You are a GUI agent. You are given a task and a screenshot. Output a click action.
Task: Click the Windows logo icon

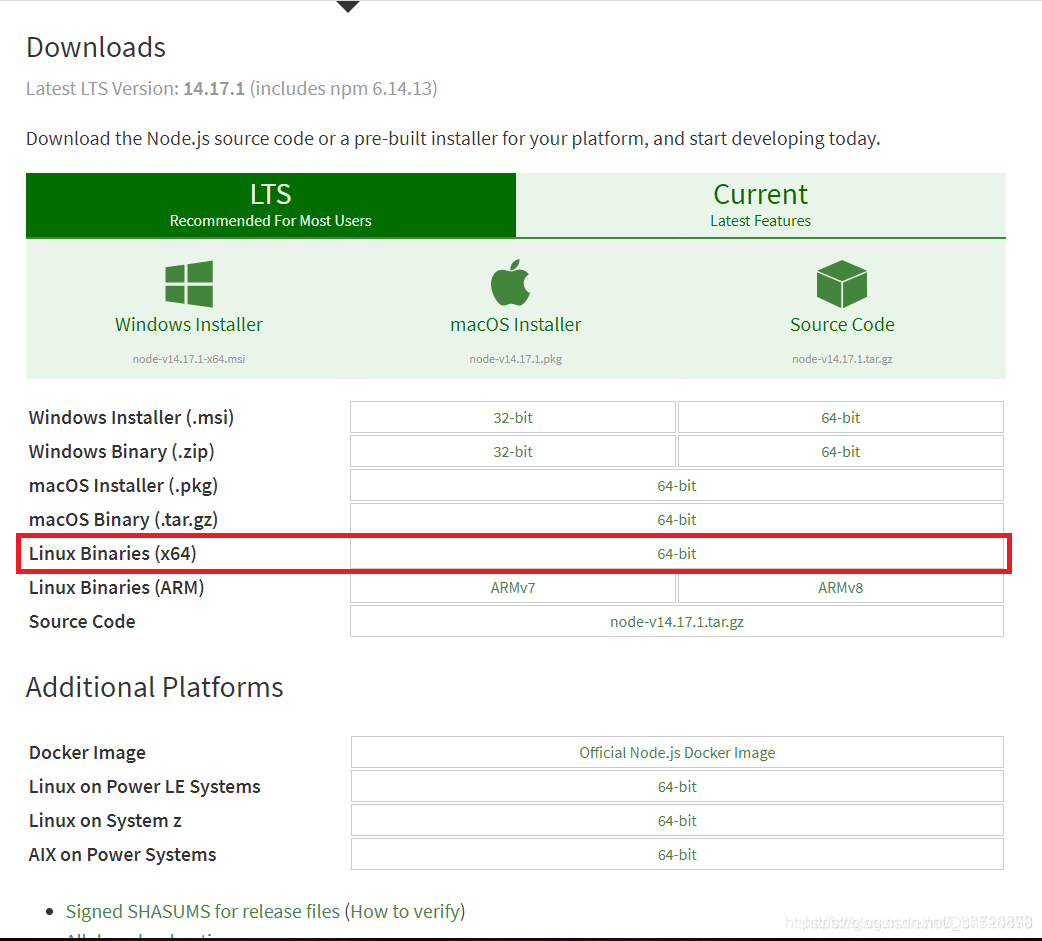[189, 284]
